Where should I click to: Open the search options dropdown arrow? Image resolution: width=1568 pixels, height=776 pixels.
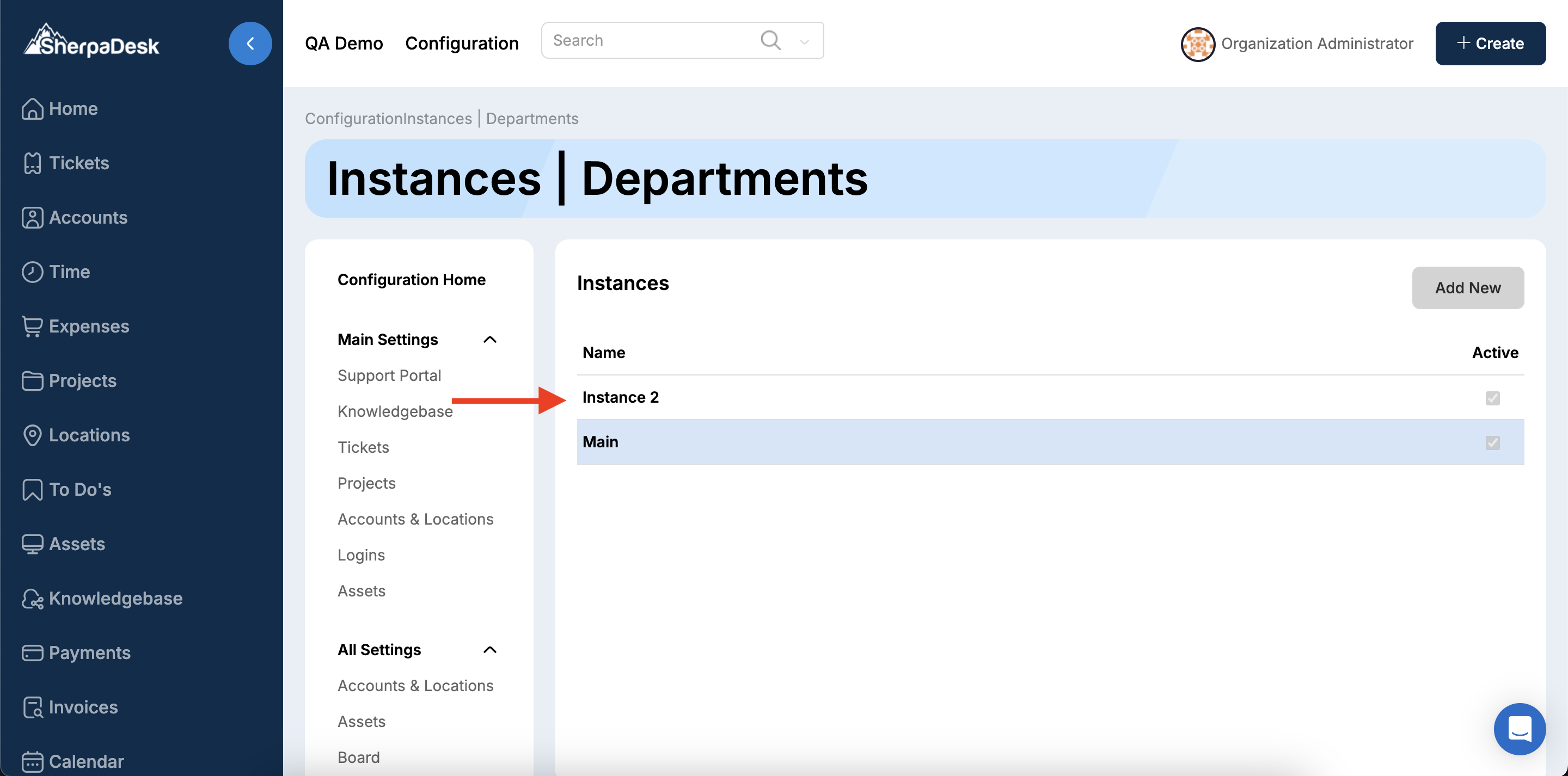(804, 42)
